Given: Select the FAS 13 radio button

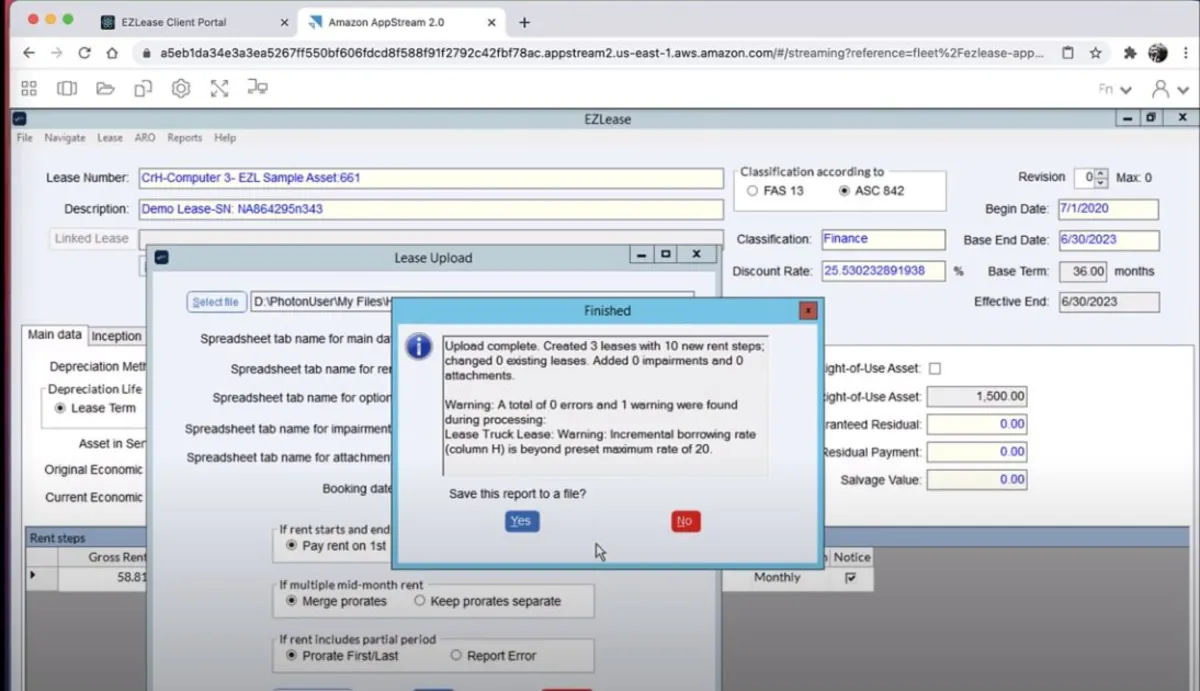Looking at the screenshot, I should pyautogui.click(x=753, y=191).
